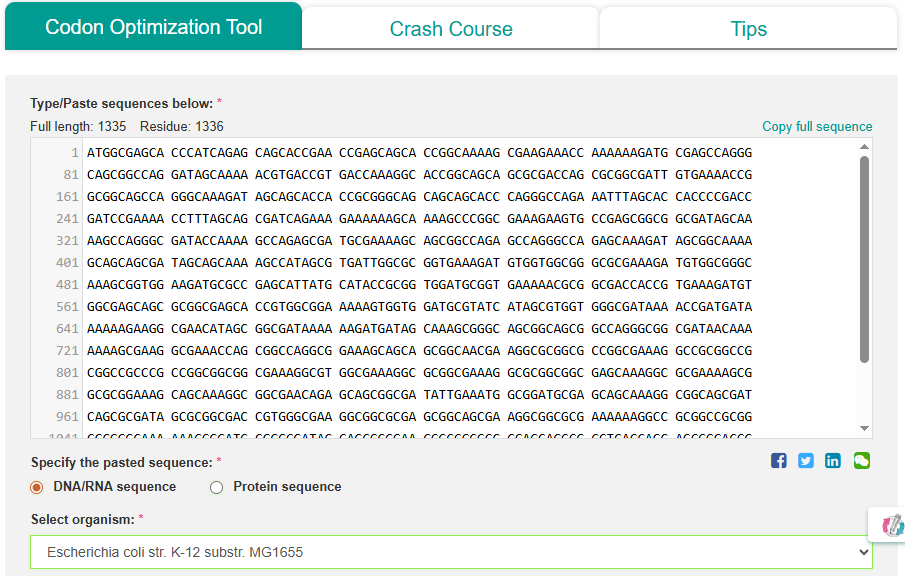Click inside sequence row numbered 481
This screenshot has height=576, width=905.
400,285
